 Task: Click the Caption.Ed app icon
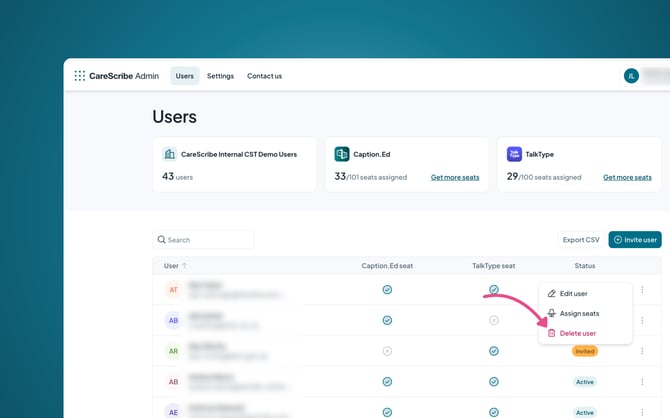(x=342, y=154)
